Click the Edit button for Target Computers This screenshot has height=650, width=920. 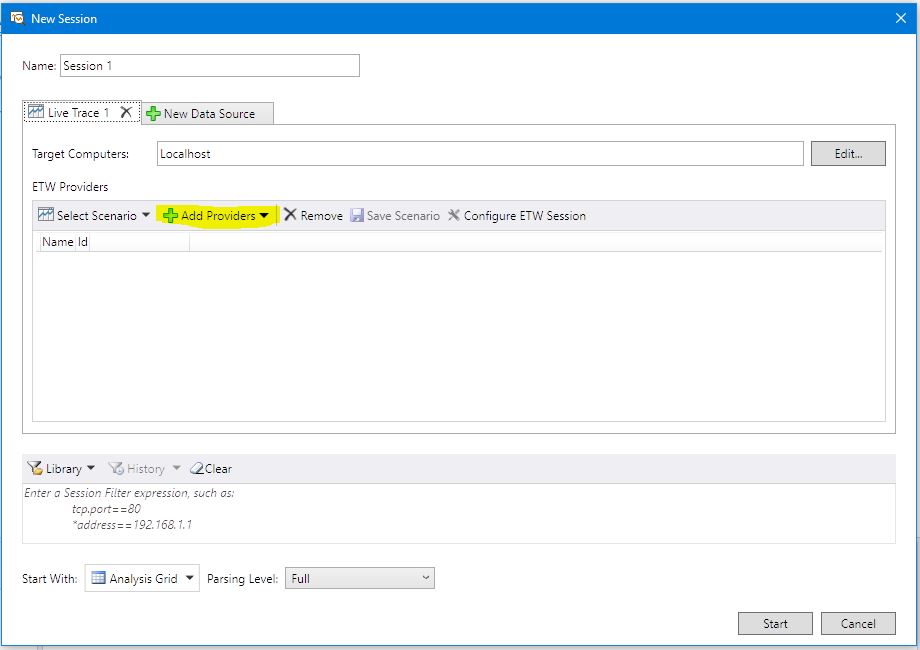(x=847, y=154)
